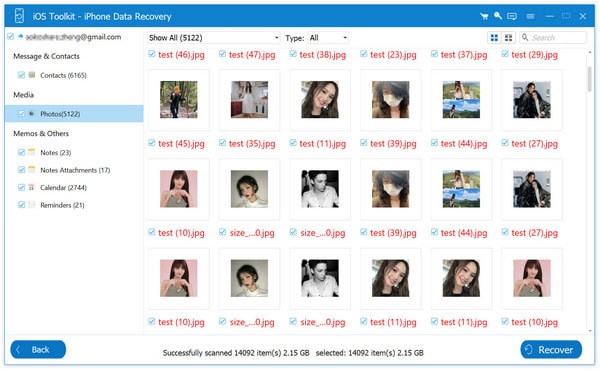Uncheck the test (35).jpg checkbox
The image size is (600, 370).
click(222, 143)
